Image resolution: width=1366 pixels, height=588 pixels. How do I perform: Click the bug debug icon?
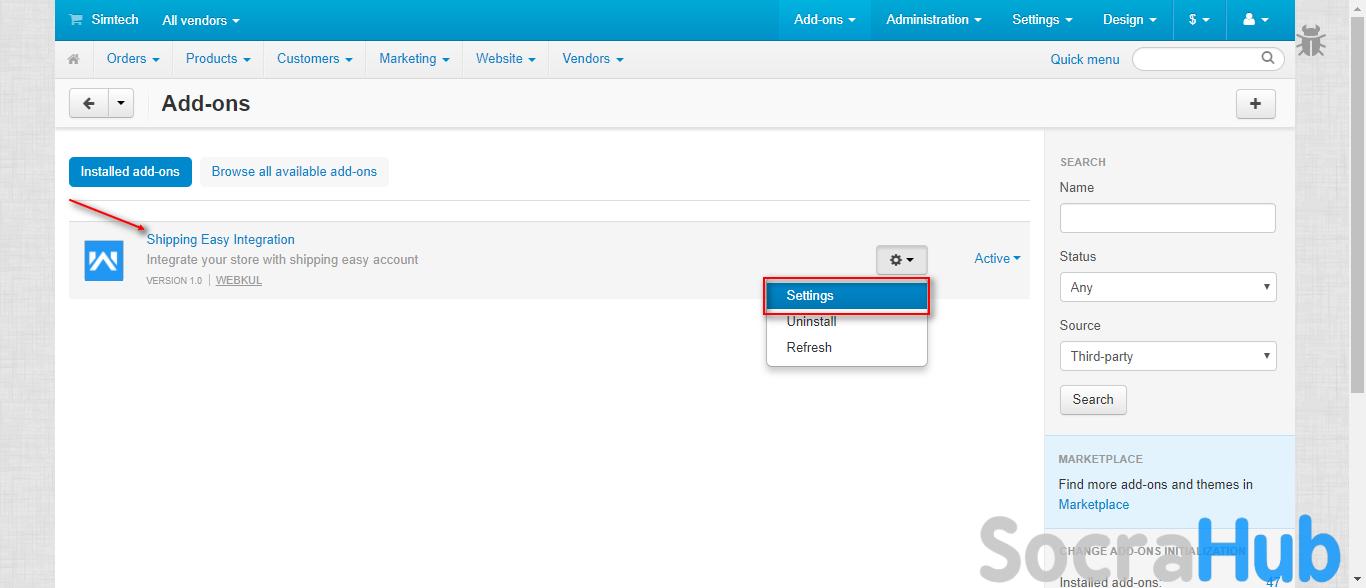pos(1311,42)
